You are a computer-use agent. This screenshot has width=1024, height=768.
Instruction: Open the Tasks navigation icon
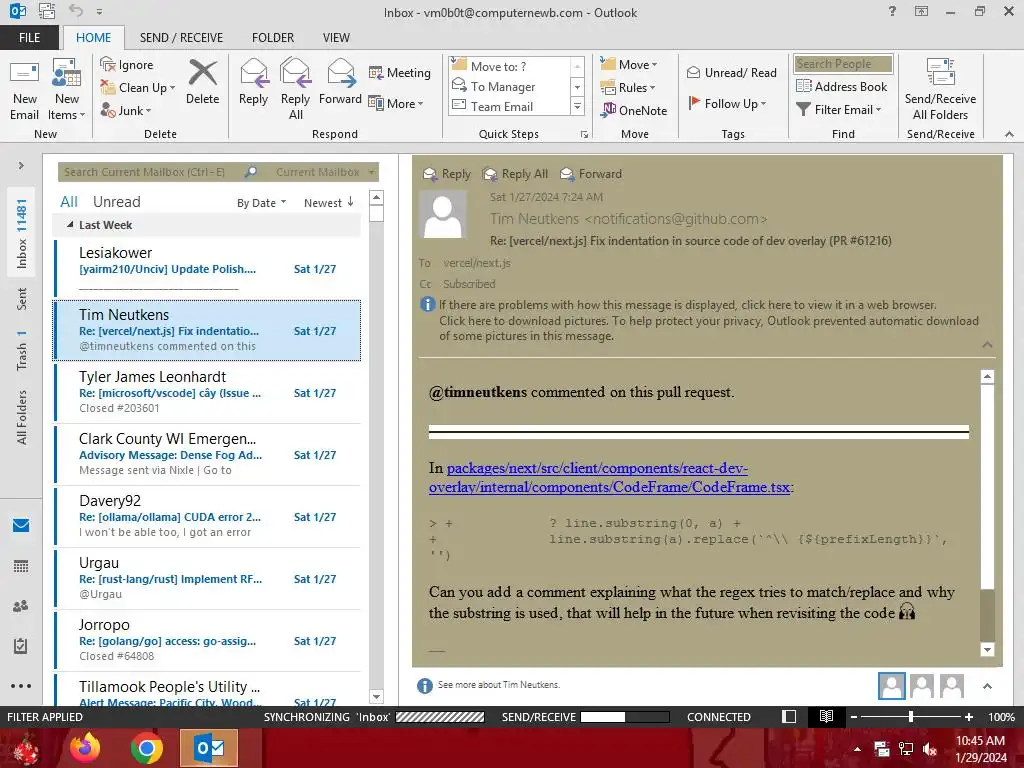pyautogui.click(x=21, y=646)
